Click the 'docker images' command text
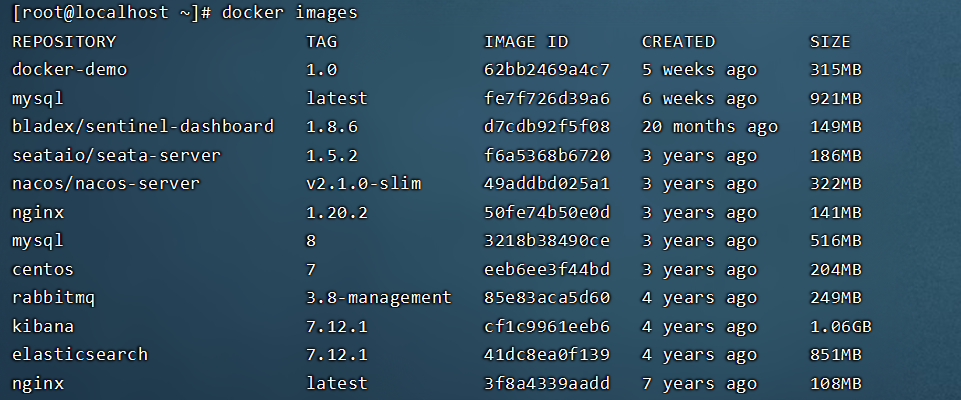961x400 pixels. [x=289, y=13]
